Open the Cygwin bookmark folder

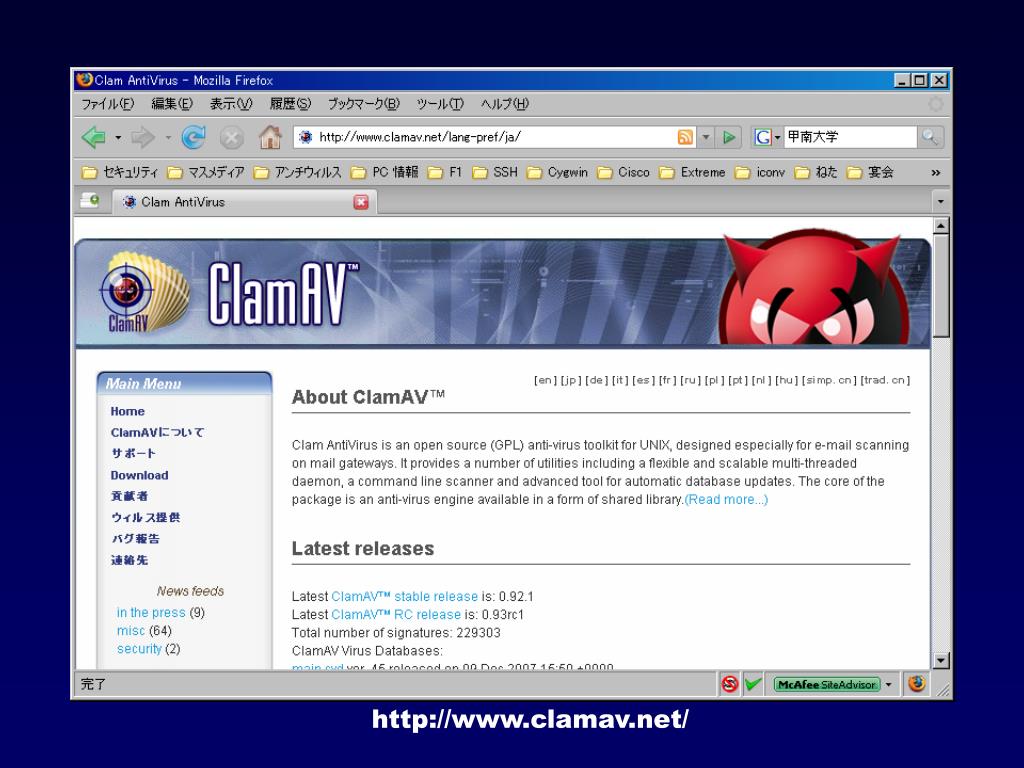coord(557,172)
